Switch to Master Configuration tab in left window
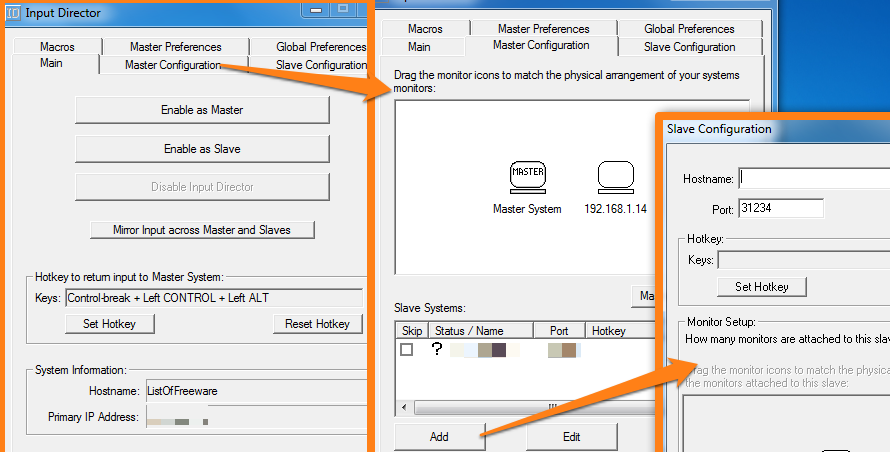The height and width of the screenshot is (452, 890). [x=173, y=65]
